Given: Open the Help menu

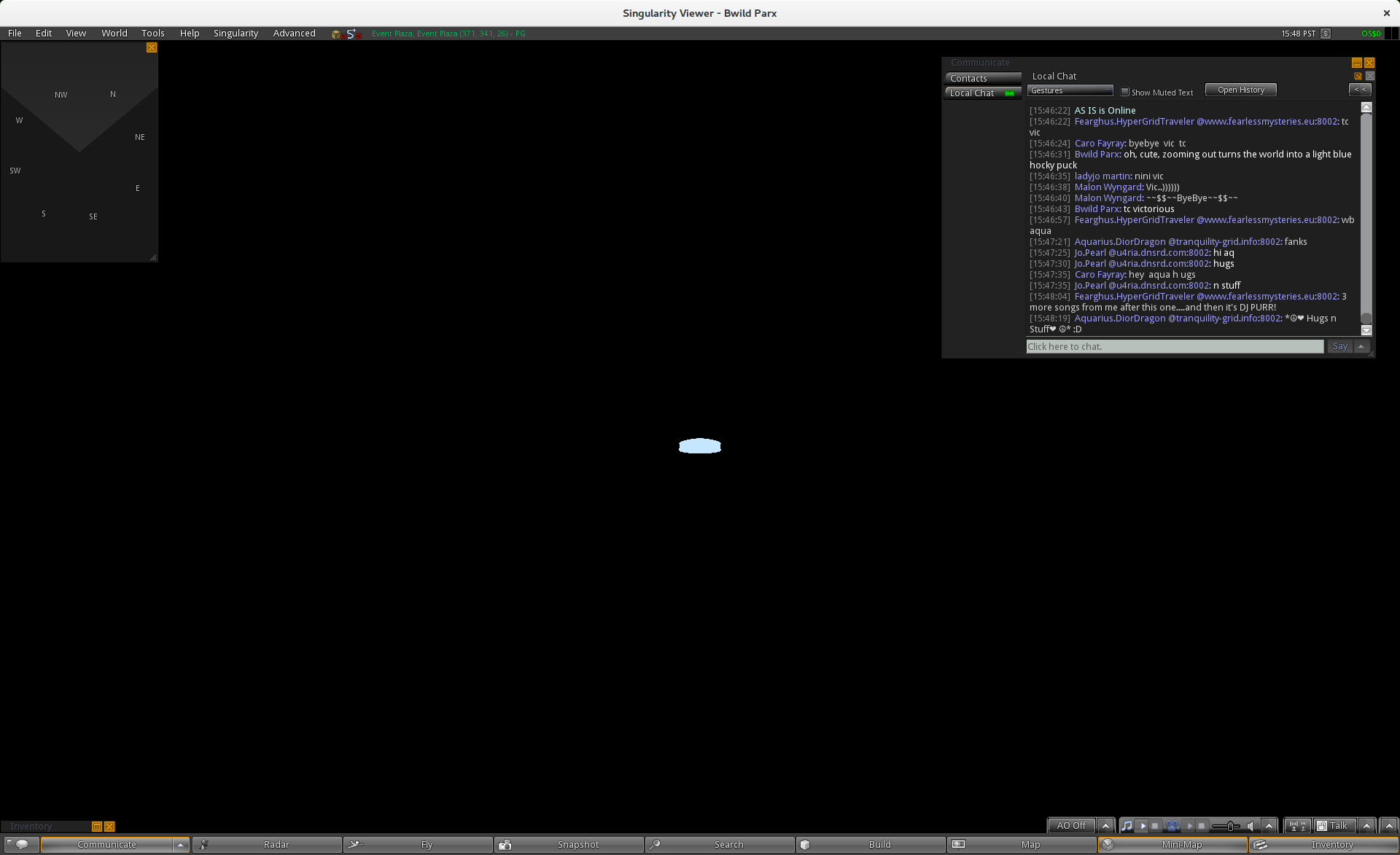Looking at the screenshot, I should (190, 34).
